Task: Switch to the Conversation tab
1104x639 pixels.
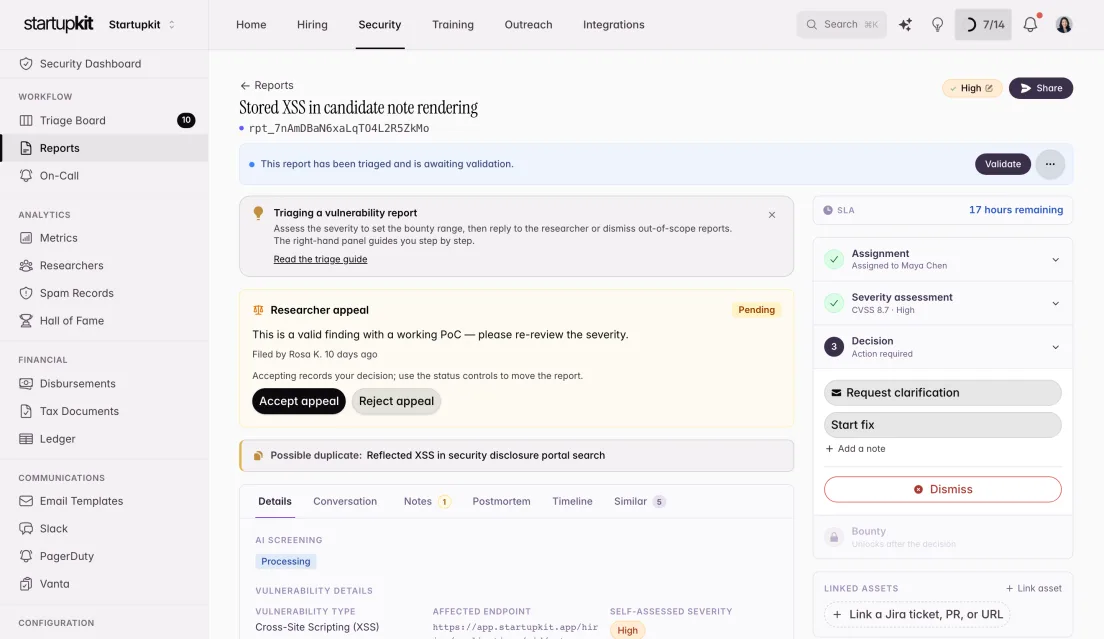Action: (x=345, y=501)
